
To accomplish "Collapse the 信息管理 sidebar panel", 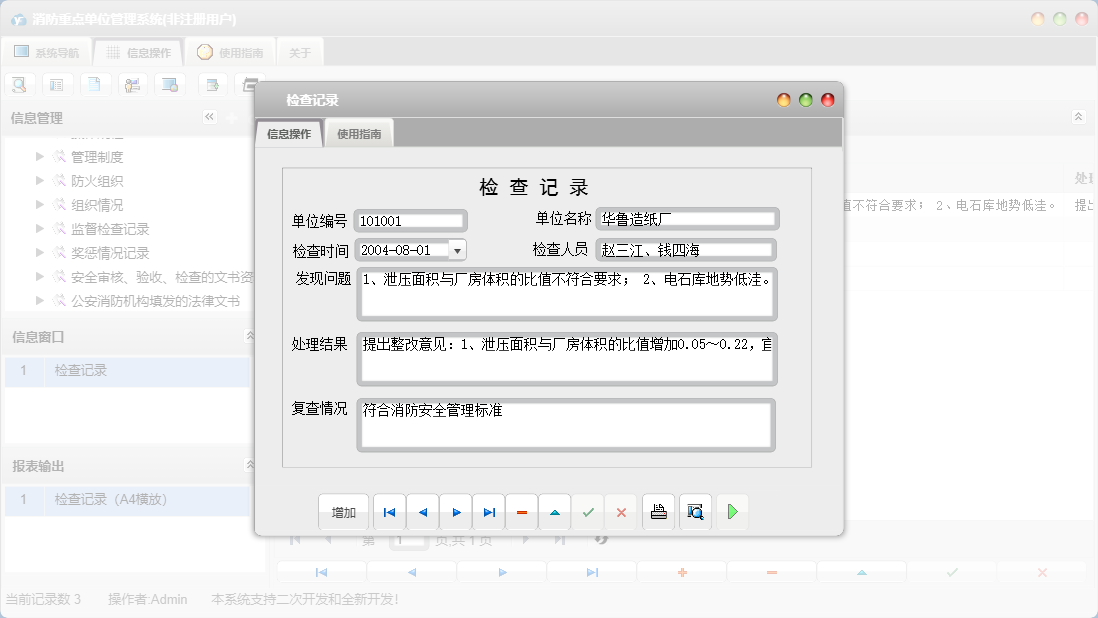I will (x=209, y=116).
